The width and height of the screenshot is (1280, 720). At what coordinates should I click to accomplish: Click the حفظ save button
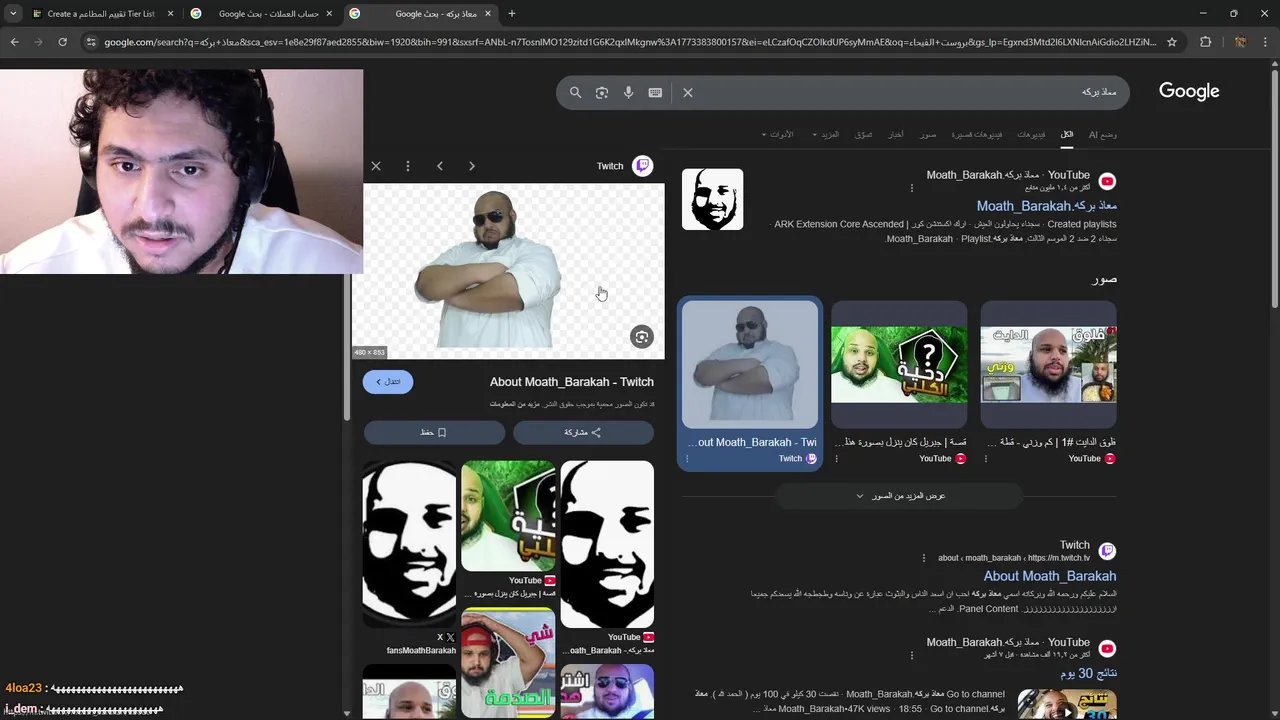(x=434, y=432)
